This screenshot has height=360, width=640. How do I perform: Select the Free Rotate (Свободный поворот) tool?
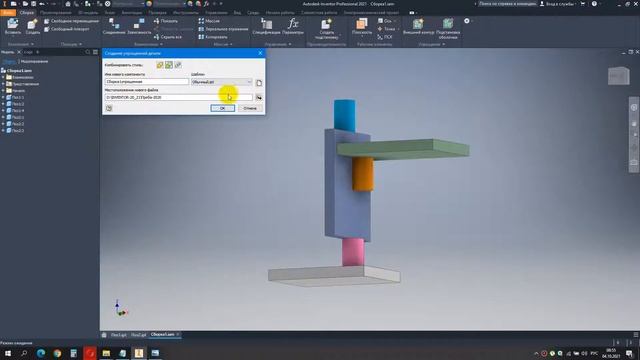click(67, 29)
